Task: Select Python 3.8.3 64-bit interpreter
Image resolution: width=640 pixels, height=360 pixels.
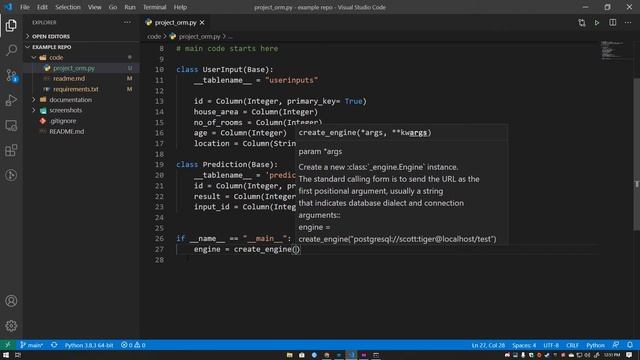Action: [x=89, y=345]
